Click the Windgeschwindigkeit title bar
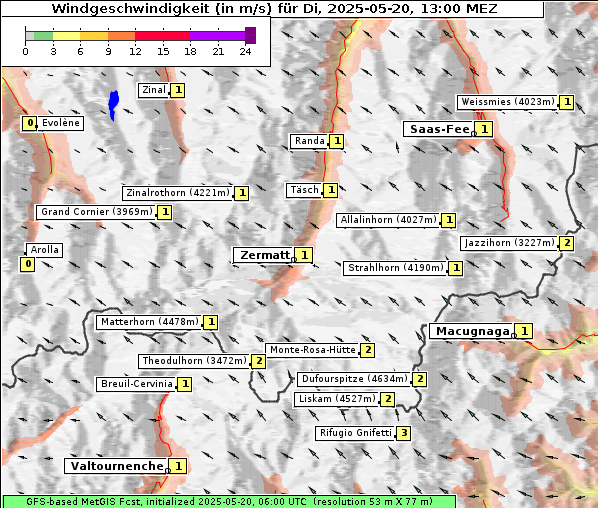598x508 pixels. (x=273, y=9)
